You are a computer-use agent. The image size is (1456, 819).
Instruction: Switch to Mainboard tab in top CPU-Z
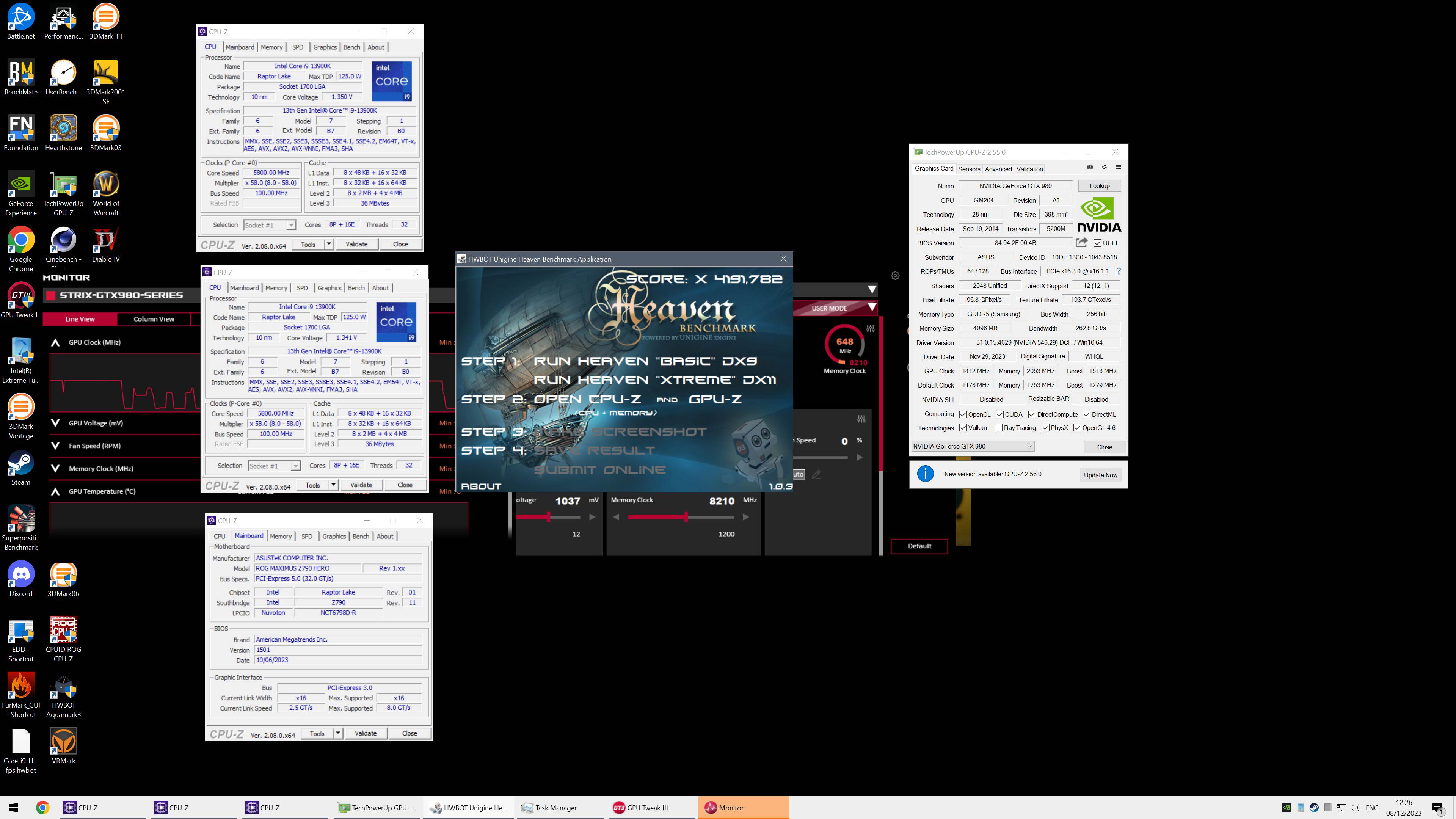coord(240,47)
